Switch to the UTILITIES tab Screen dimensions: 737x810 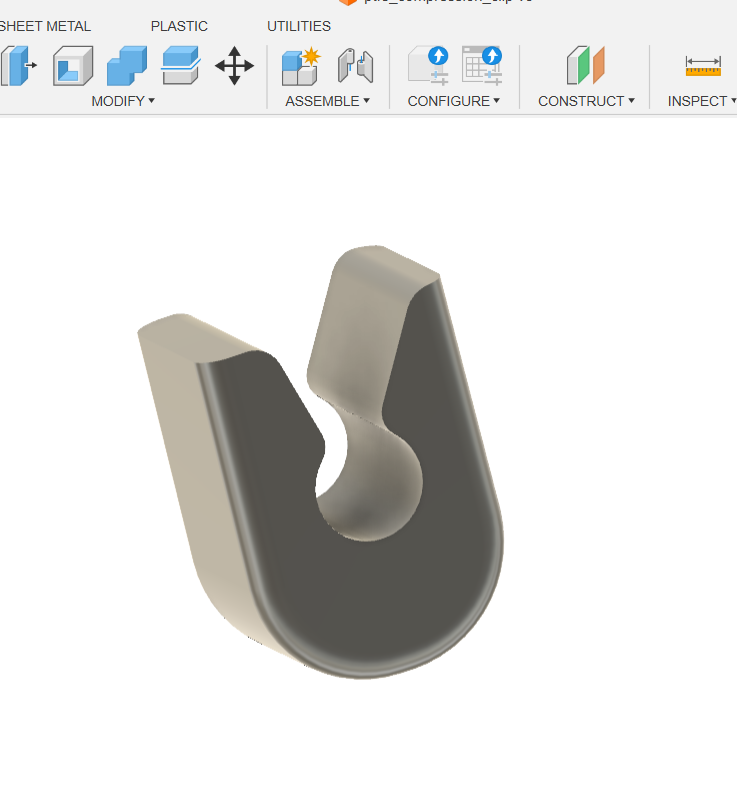click(x=299, y=26)
